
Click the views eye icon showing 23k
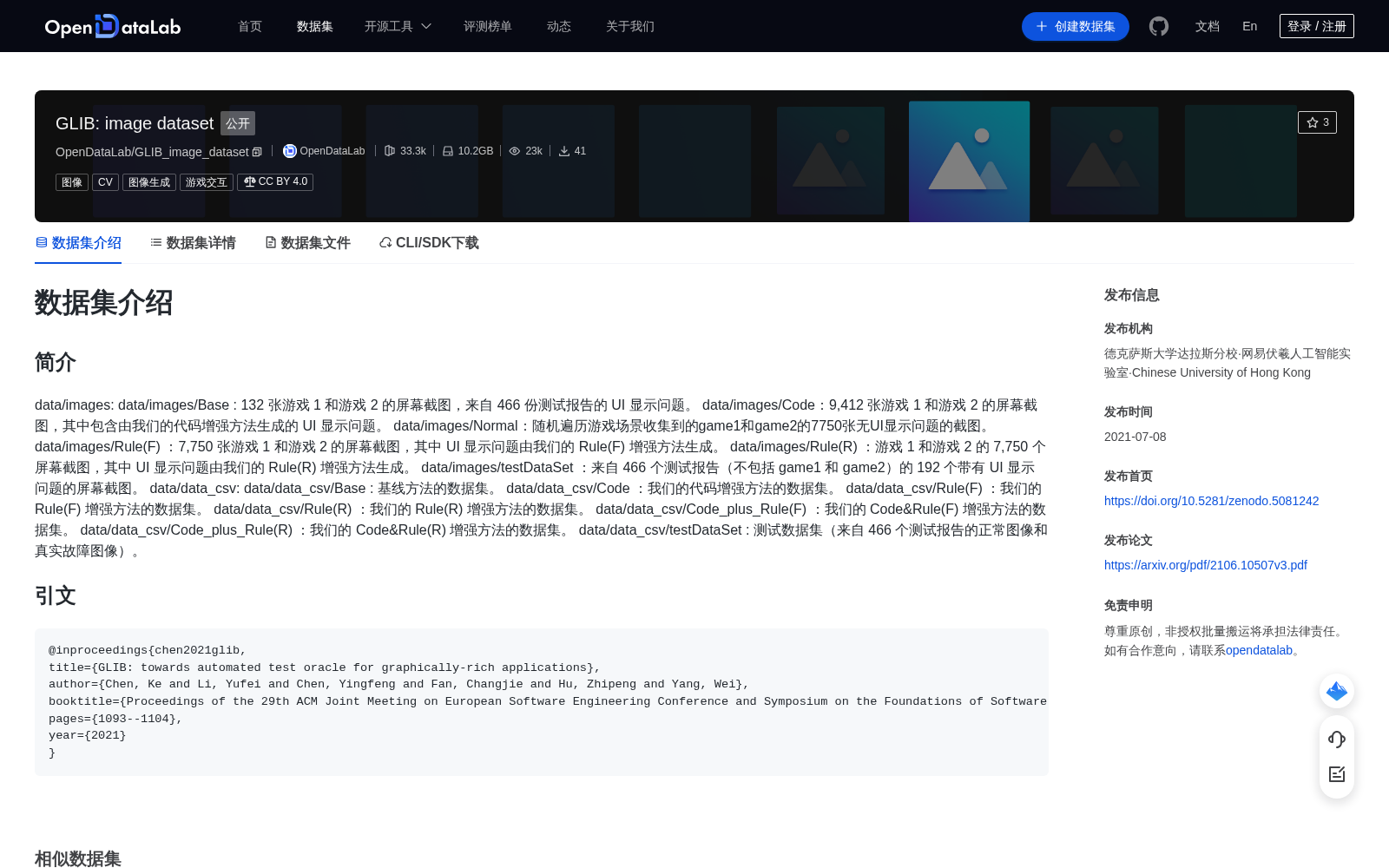click(x=515, y=151)
